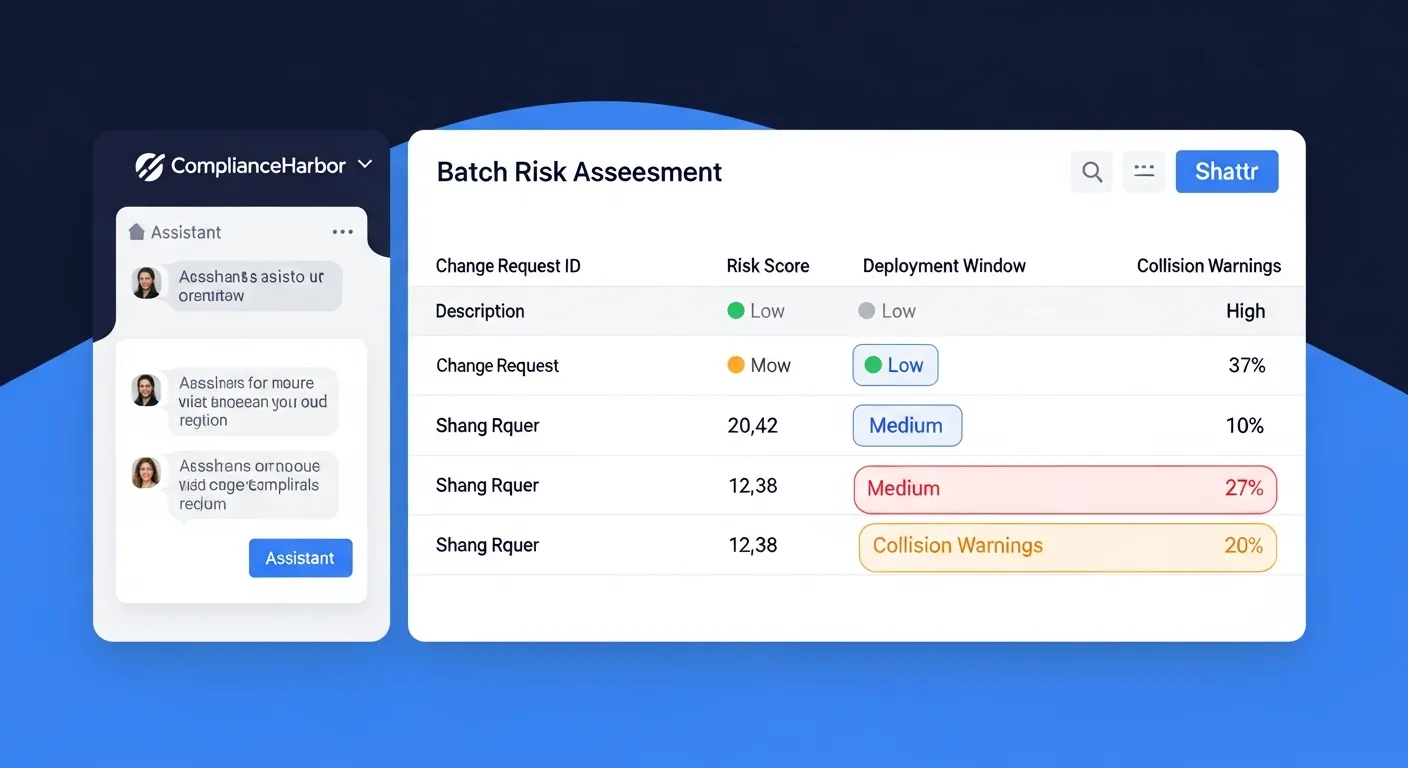Click the ComplianceHarbor logo icon
The width and height of the screenshot is (1408, 768).
pyautogui.click(x=148, y=165)
